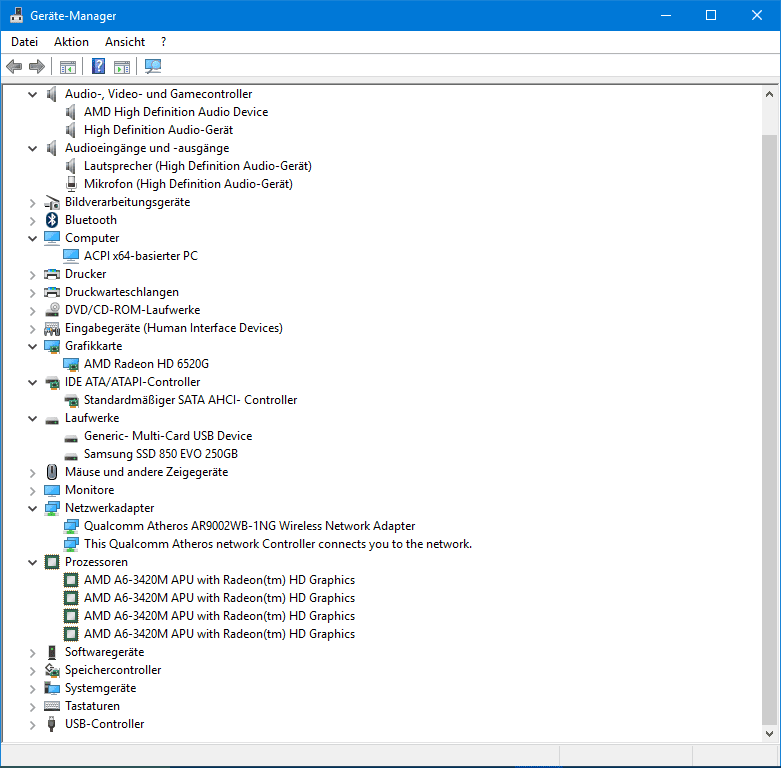Click the scrollbar up arrow
Viewport: 781px width, 768px height.
[769, 94]
